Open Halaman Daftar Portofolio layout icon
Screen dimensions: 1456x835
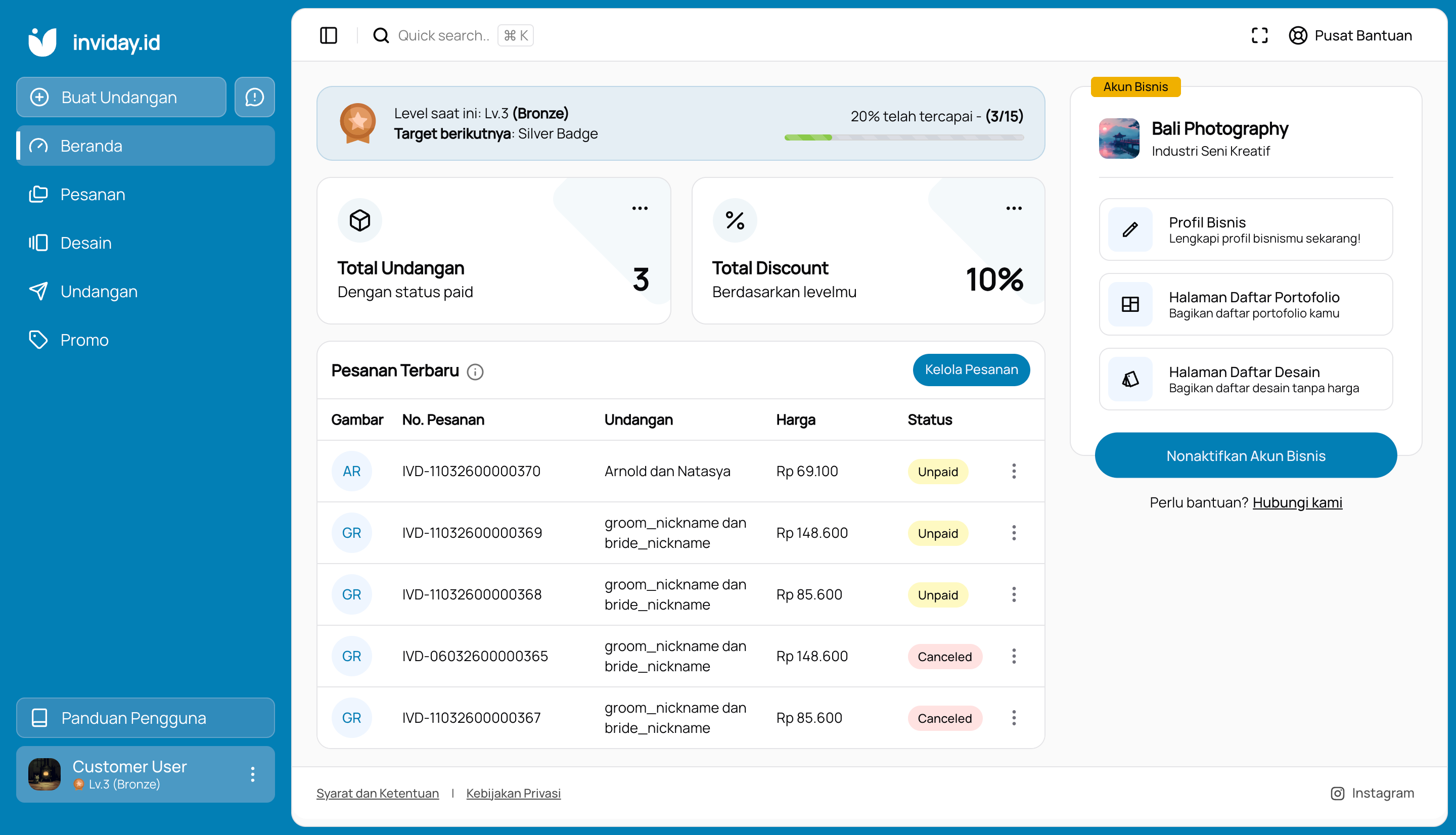(1130, 304)
